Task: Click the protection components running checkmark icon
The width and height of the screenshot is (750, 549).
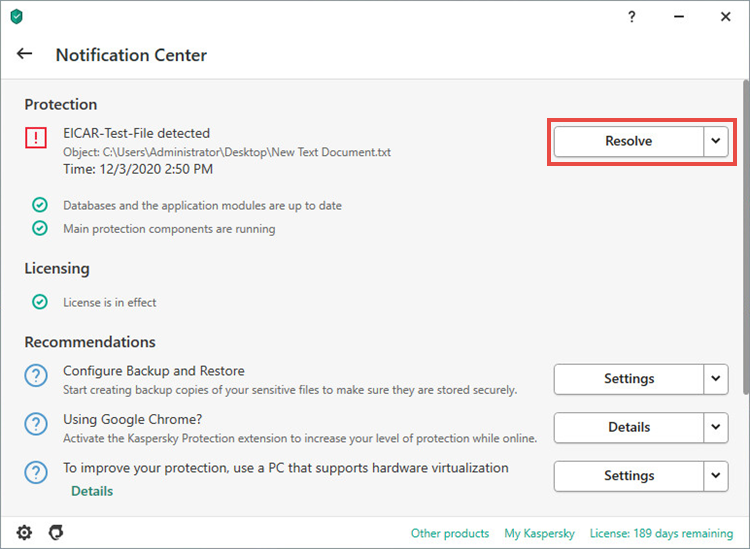Action: click(40, 228)
